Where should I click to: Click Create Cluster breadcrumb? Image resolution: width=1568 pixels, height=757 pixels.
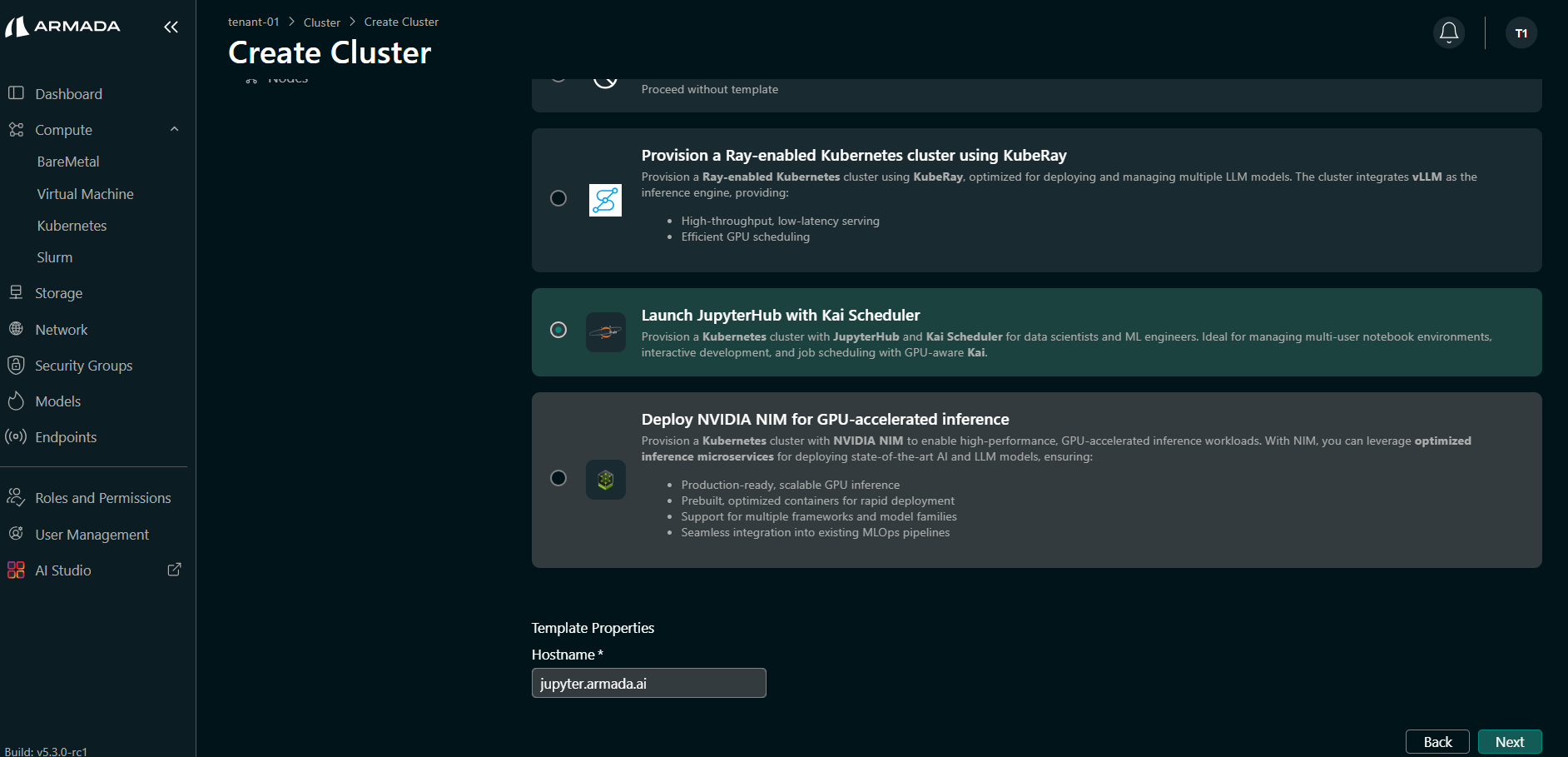coord(401,22)
